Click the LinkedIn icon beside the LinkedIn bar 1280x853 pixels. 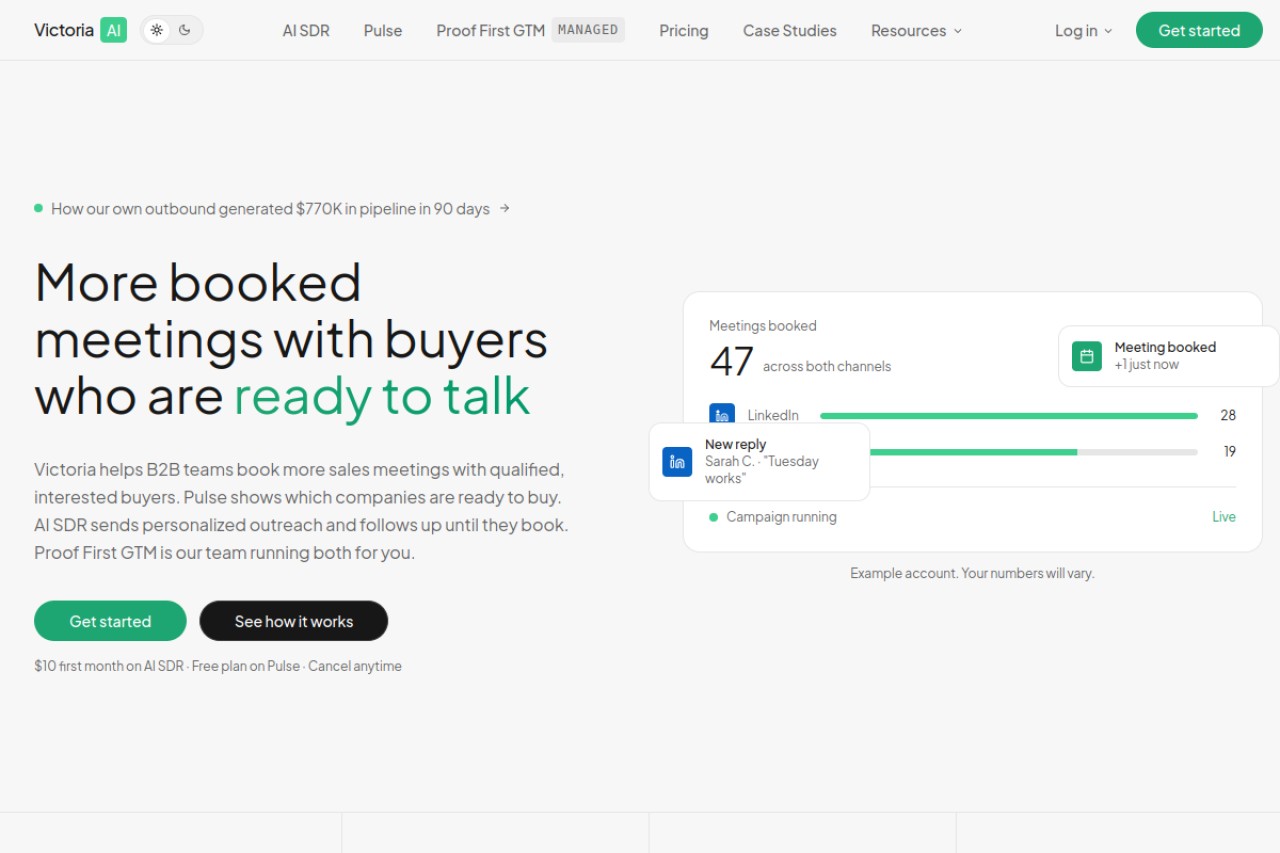coord(722,413)
